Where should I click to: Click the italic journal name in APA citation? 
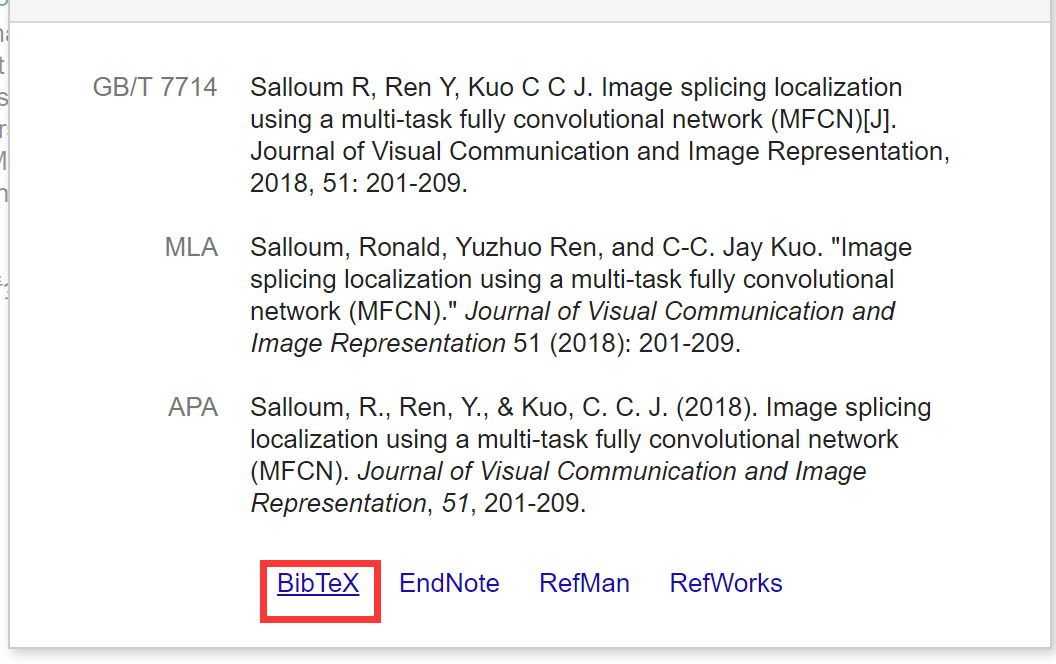tap(558, 487)
